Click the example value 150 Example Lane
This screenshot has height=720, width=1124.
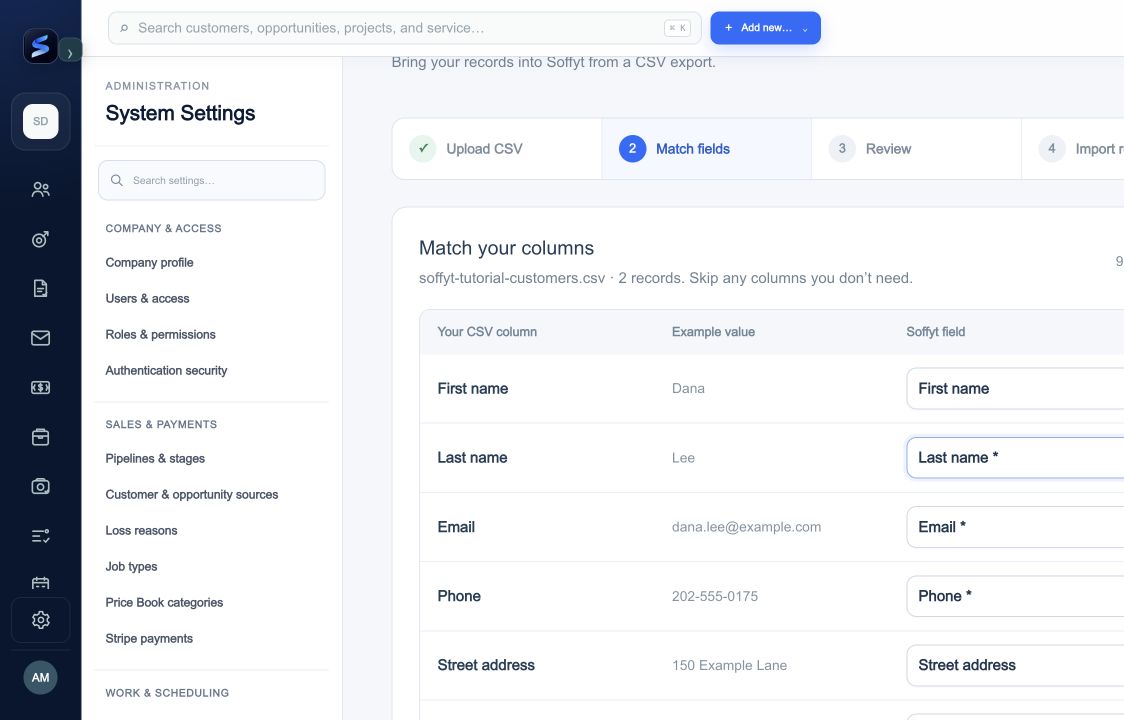point(729,665)
